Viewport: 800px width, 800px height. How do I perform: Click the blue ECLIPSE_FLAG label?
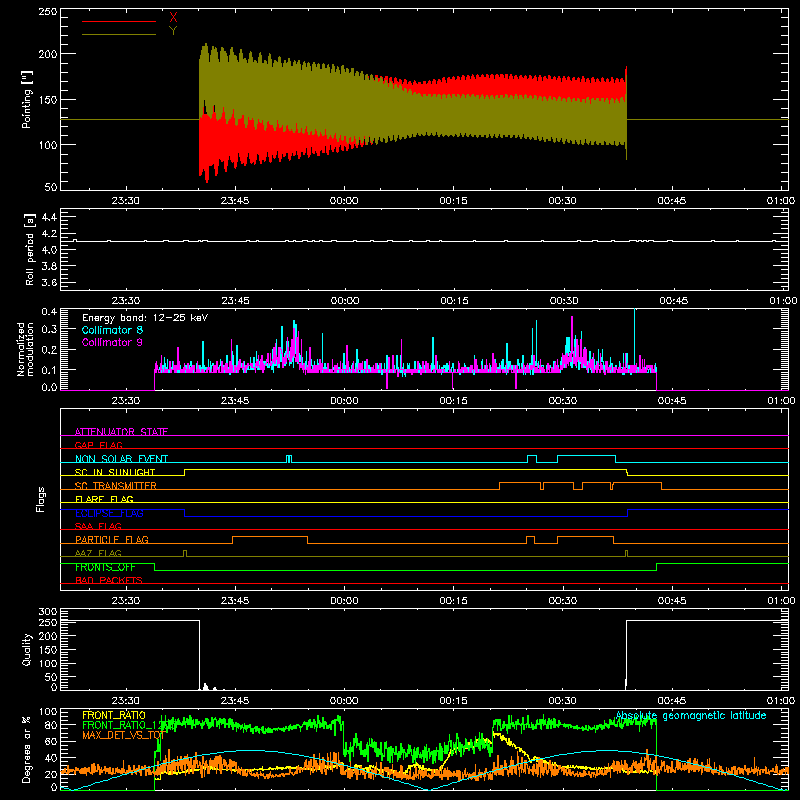point(109,513)
